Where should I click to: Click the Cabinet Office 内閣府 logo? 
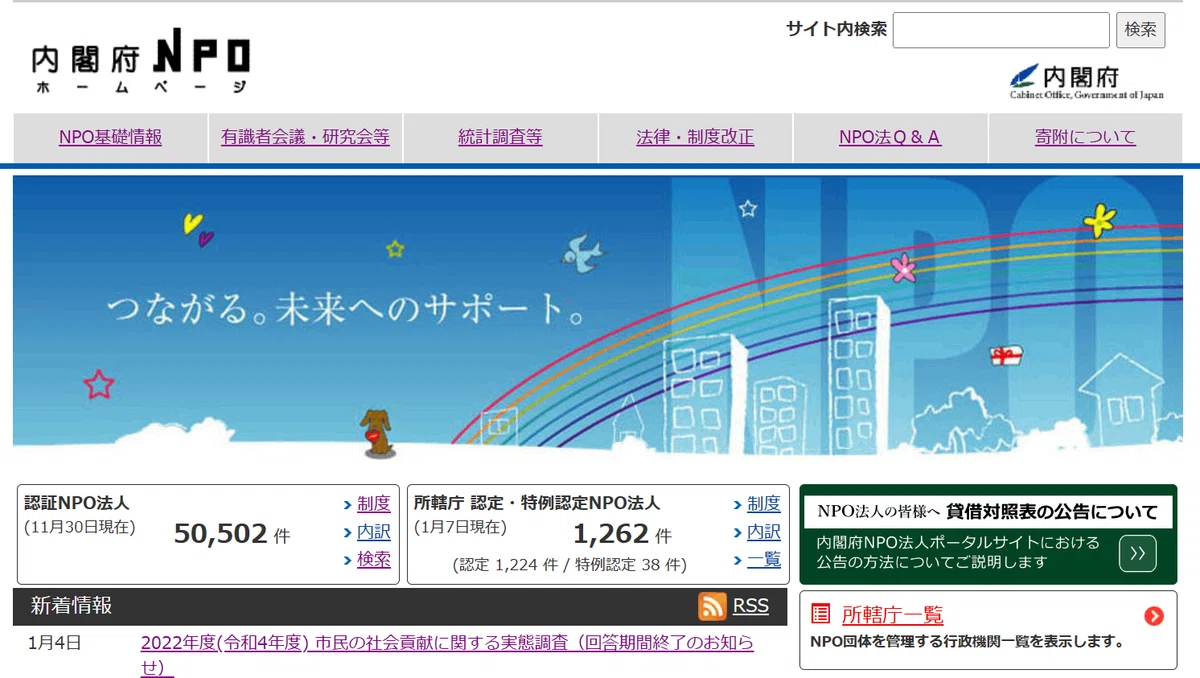(x=1087, y=81)
